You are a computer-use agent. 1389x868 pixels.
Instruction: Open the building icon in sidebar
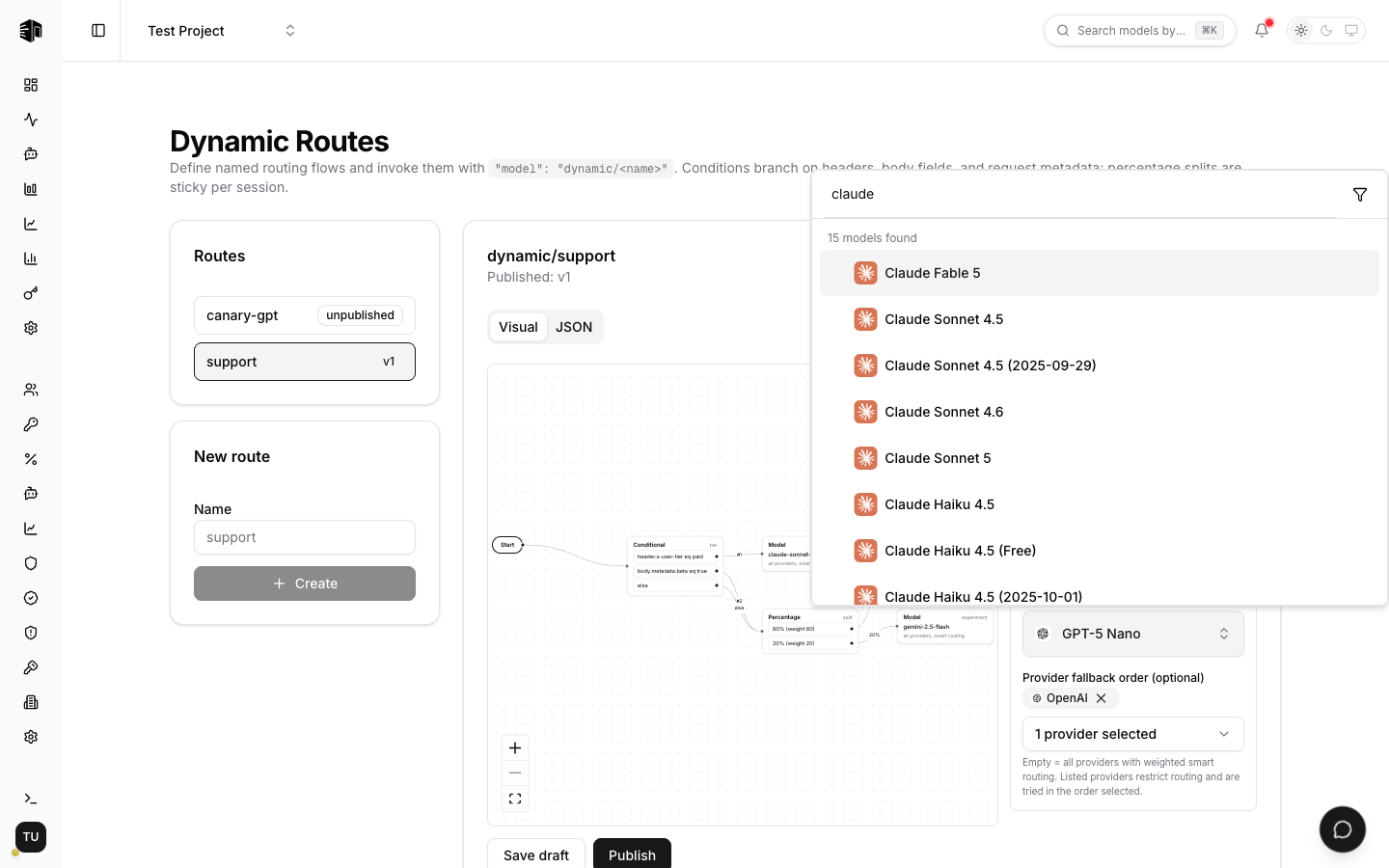(31, 702)
